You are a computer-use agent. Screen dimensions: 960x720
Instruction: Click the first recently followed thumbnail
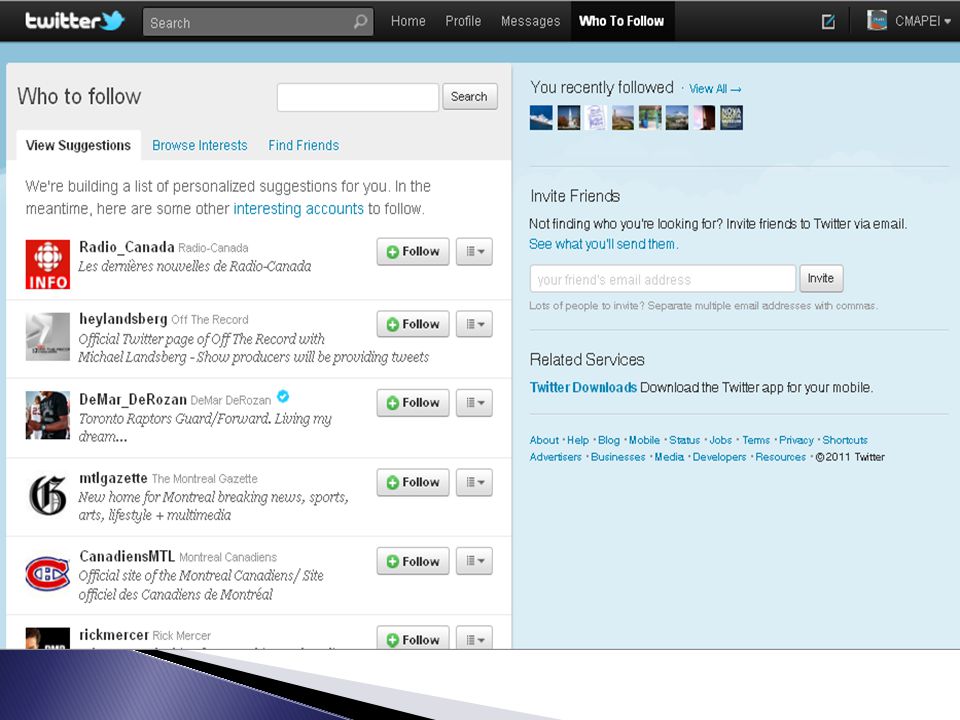pyautogui.click(x=541, y=118)
